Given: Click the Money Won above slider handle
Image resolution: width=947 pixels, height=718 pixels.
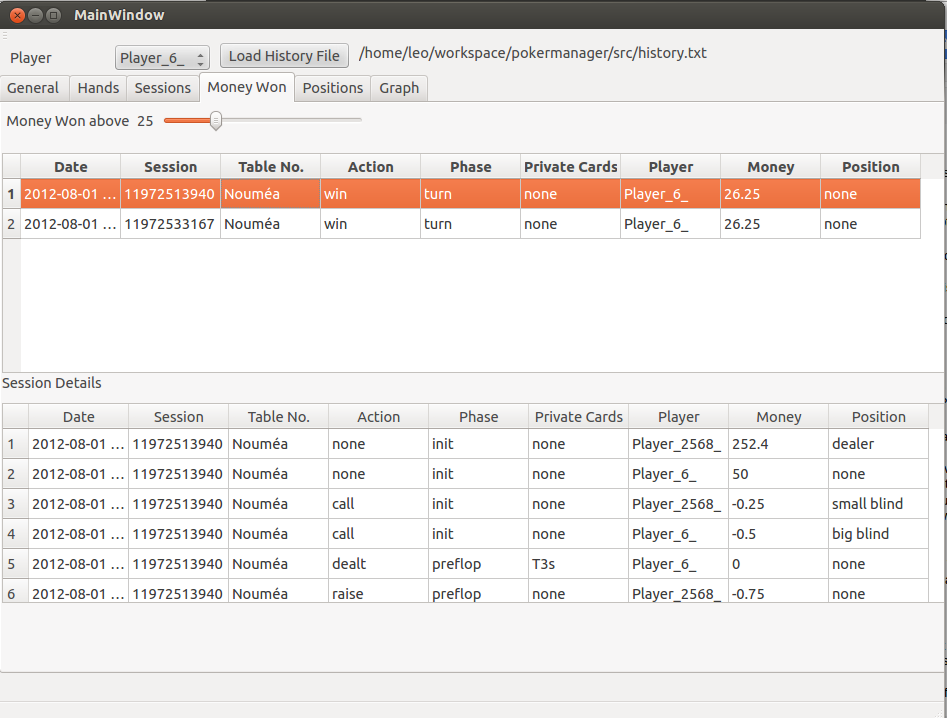Looking at the screenshot, I should point(216,121).
